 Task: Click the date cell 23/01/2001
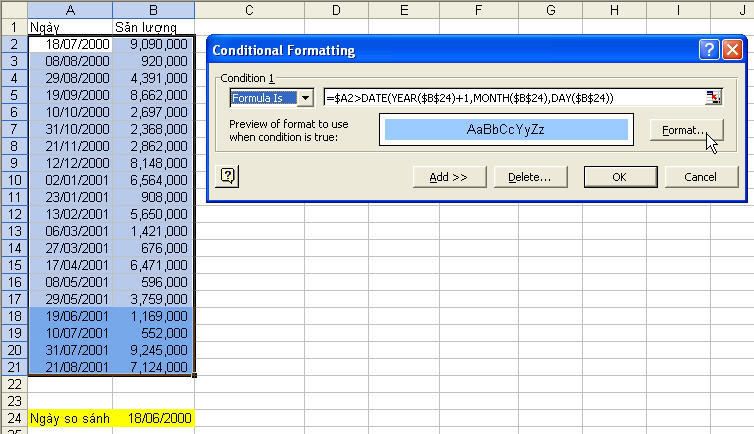(x=70, y=197)
